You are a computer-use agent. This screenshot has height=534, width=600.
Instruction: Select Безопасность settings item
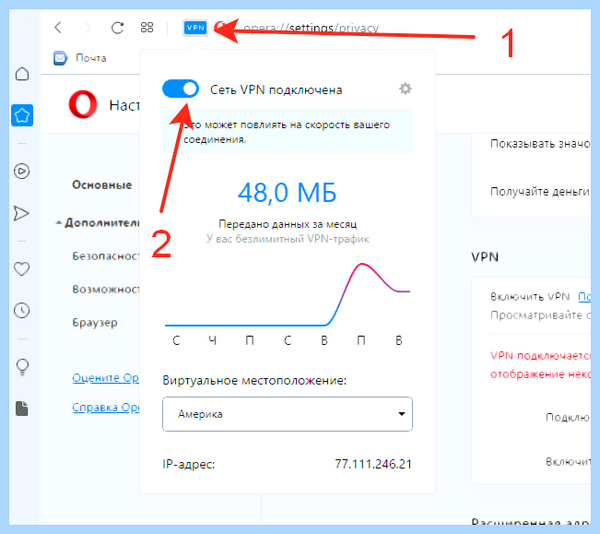[106, 256]
